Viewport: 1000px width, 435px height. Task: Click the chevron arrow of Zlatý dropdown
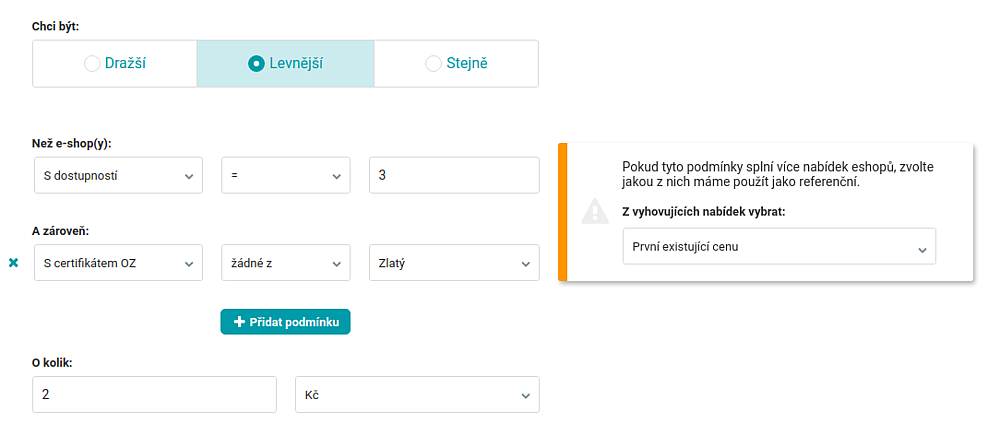point(526,263)
